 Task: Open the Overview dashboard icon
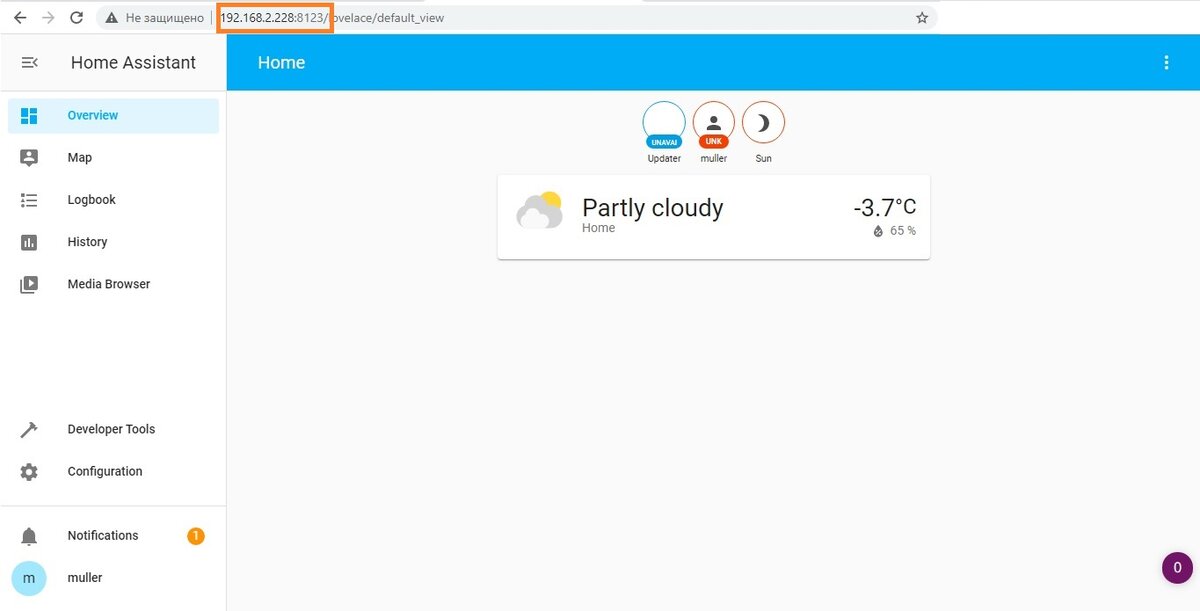(x=29, y=116)
